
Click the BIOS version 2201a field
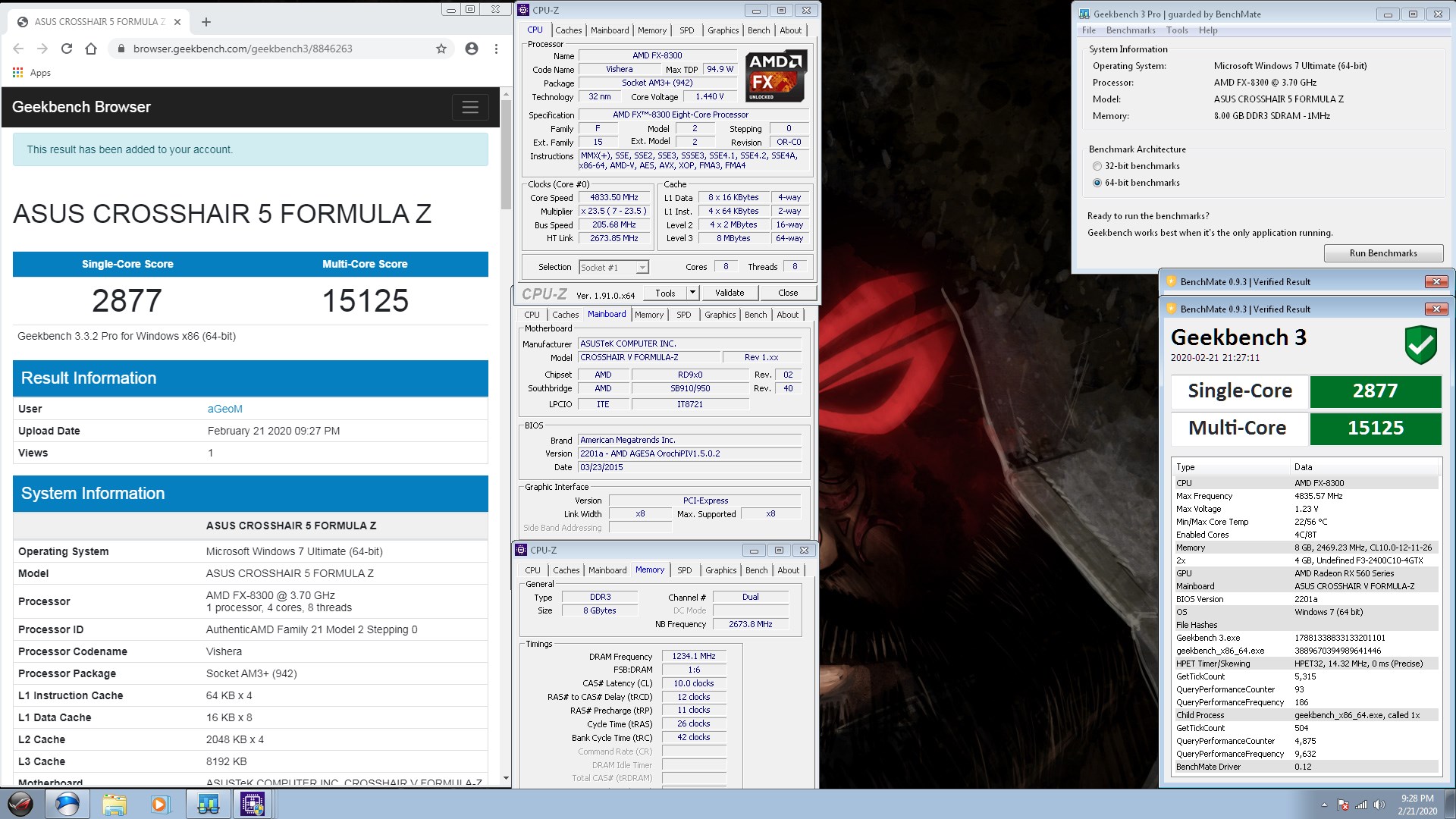click(689, 453)
